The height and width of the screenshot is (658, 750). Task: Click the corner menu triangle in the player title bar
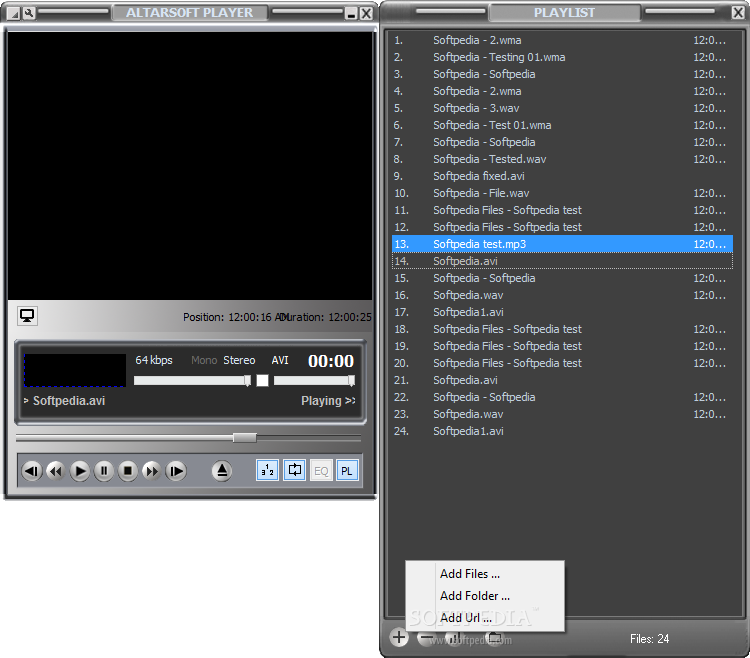coord(15,14)
